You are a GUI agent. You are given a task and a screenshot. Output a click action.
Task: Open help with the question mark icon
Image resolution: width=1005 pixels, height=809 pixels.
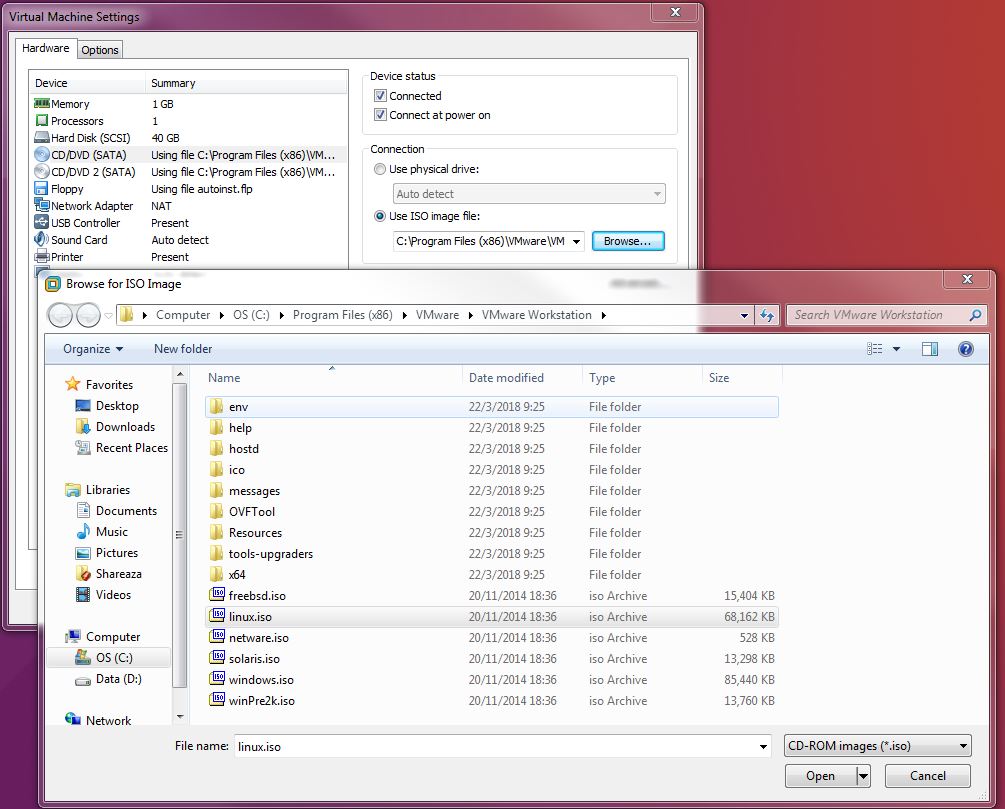[965, 349]
